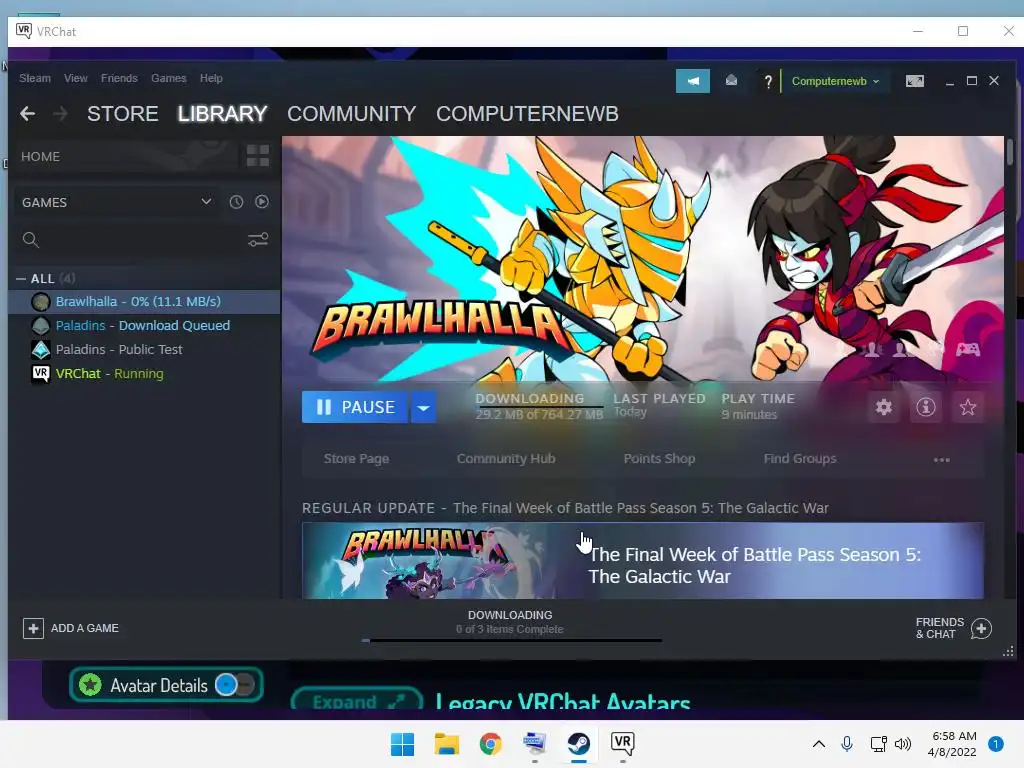Open the Friends menu
Image resolution: width=1024 pixels, height=768 pixels.
pos(119,78)
